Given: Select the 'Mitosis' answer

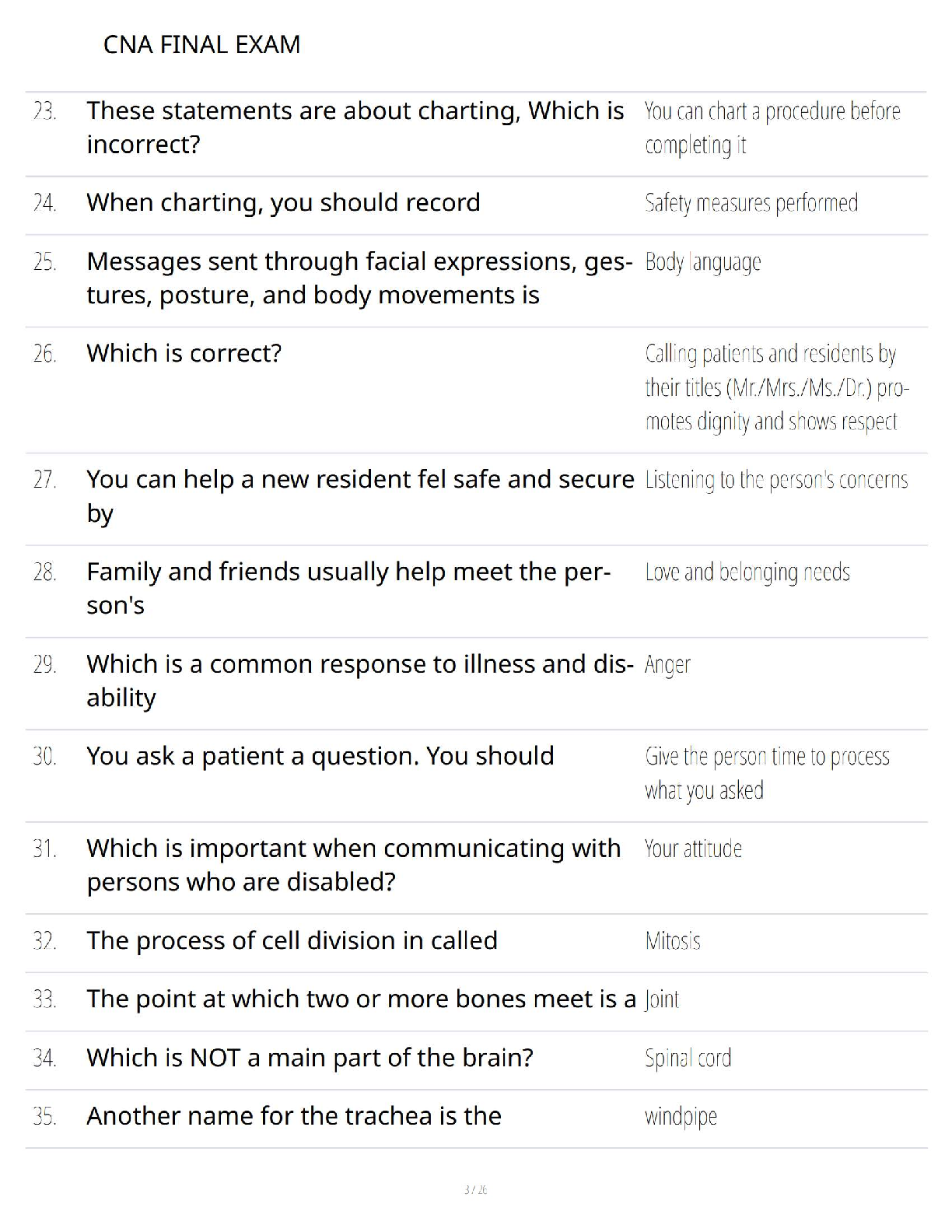Looking at the screenshot, I should pos(673,941).
